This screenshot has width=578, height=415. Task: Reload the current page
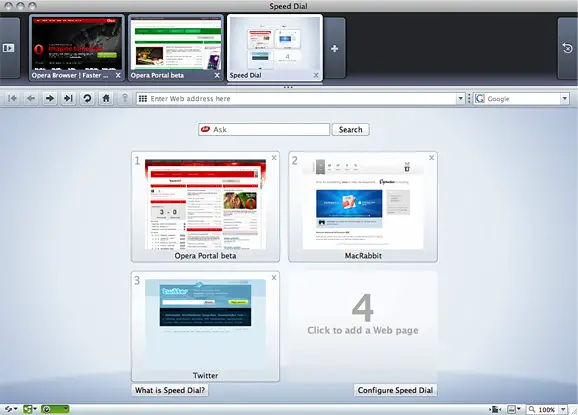(x=87, y=98)
